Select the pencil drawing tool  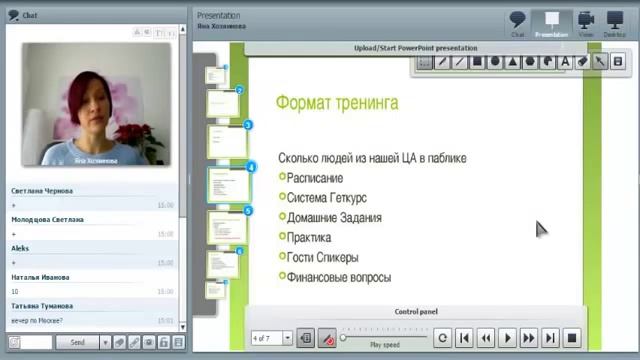pyautogui.click(x=442, y=62)
